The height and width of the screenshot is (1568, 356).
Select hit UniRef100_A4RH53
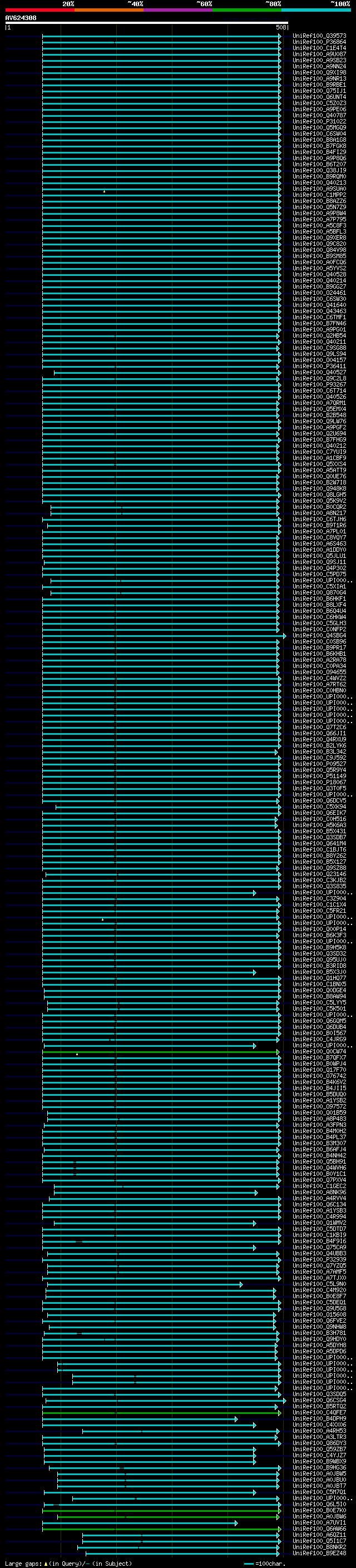tap(319, 1431)
